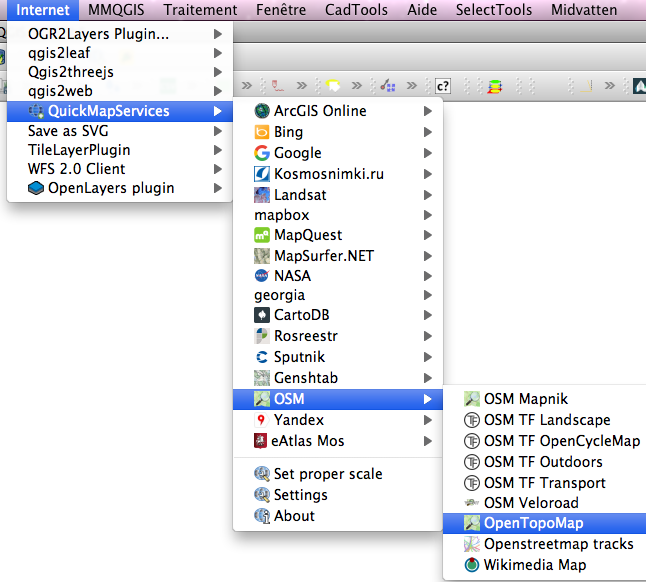Click the NASA logo icon
The width and height of the screenshot is (646, 582).
point(262,276)
